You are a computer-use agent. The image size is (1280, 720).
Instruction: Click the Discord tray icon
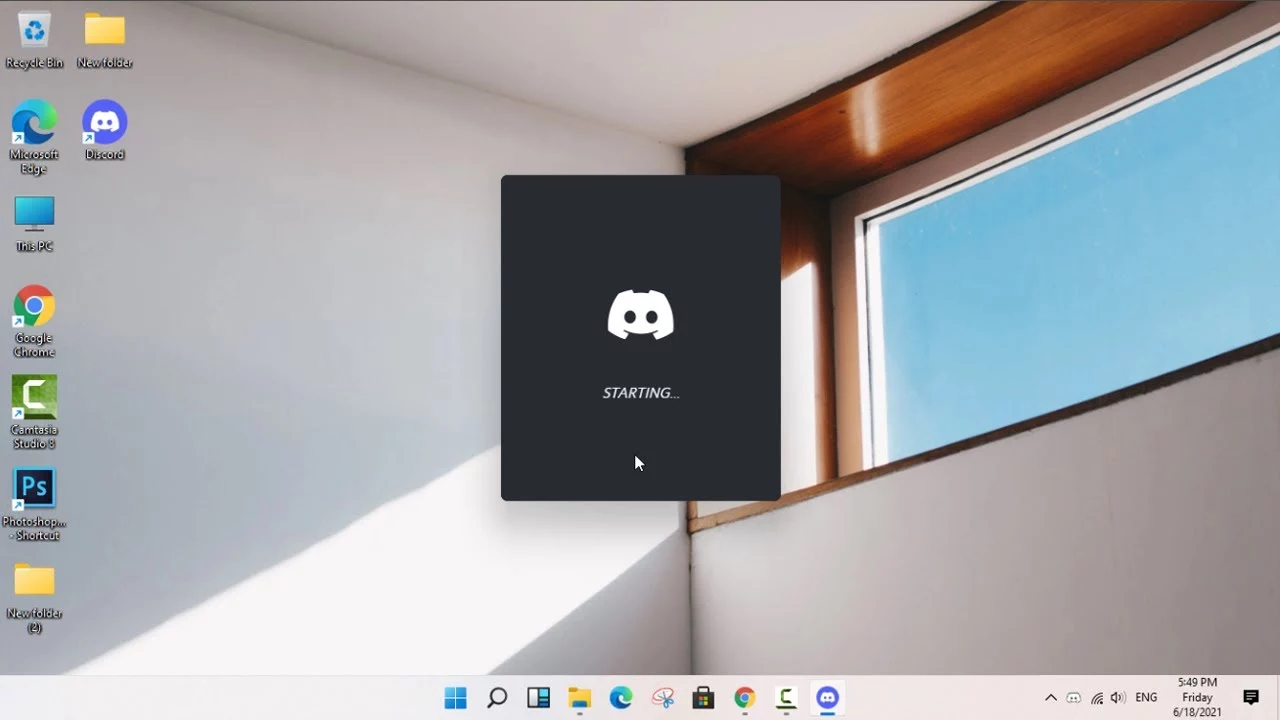1074,698
